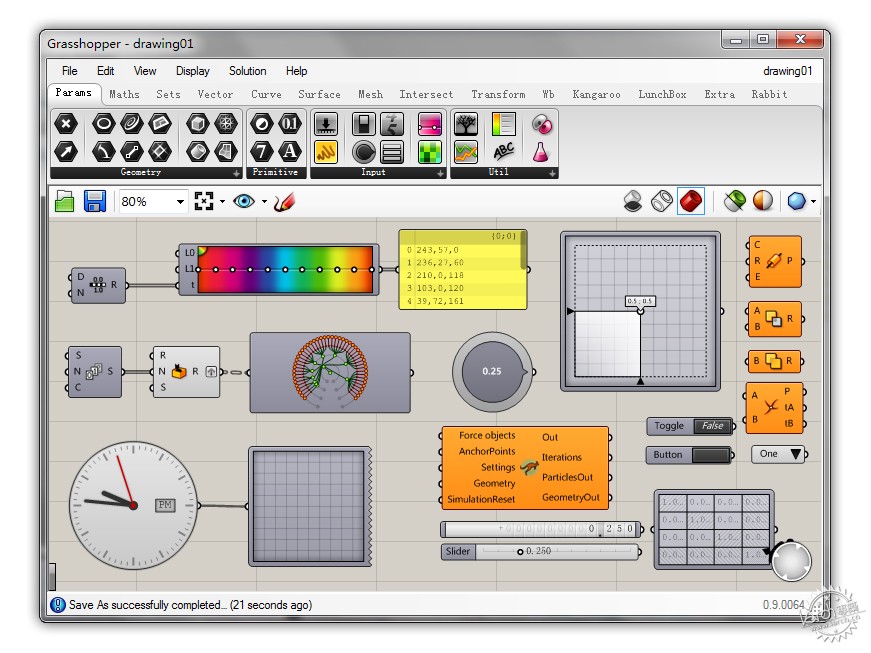Select the Text (A) primitive icon
The width and height of the screenshot is (871, 653).
[289, 151]
